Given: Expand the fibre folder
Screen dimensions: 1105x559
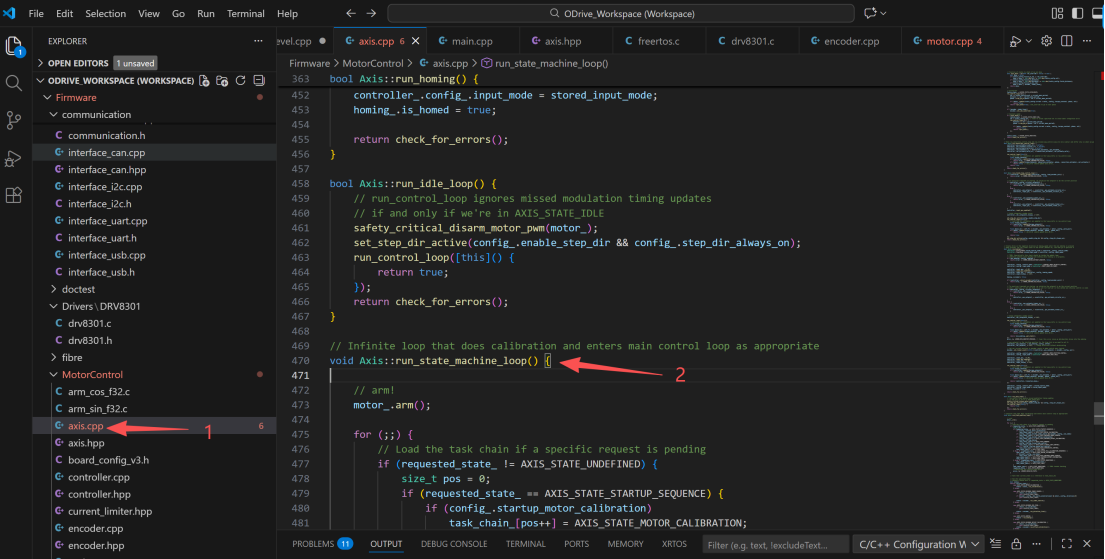Looking at the screenshot, I should (54, 357).
